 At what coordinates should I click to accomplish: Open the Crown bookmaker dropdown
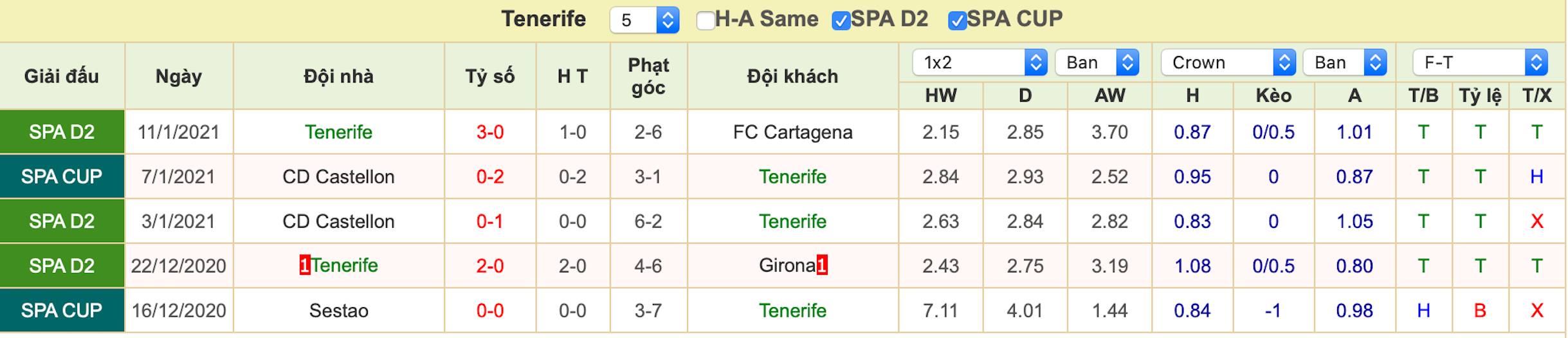click(x=1228, y=62)
